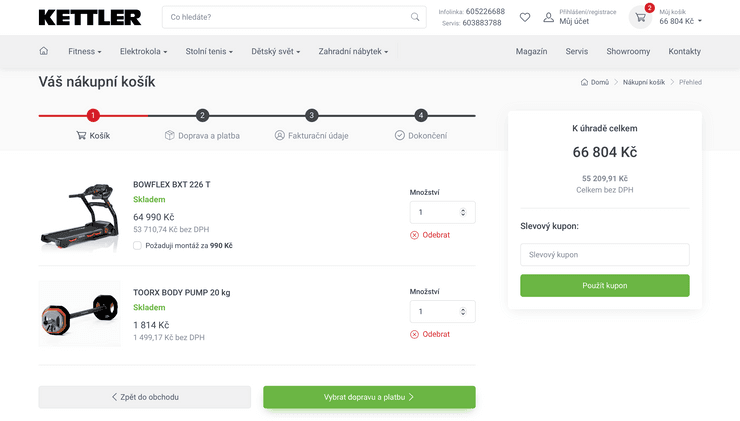Open the shopping cart icon in header

click(x=641, y=17)
